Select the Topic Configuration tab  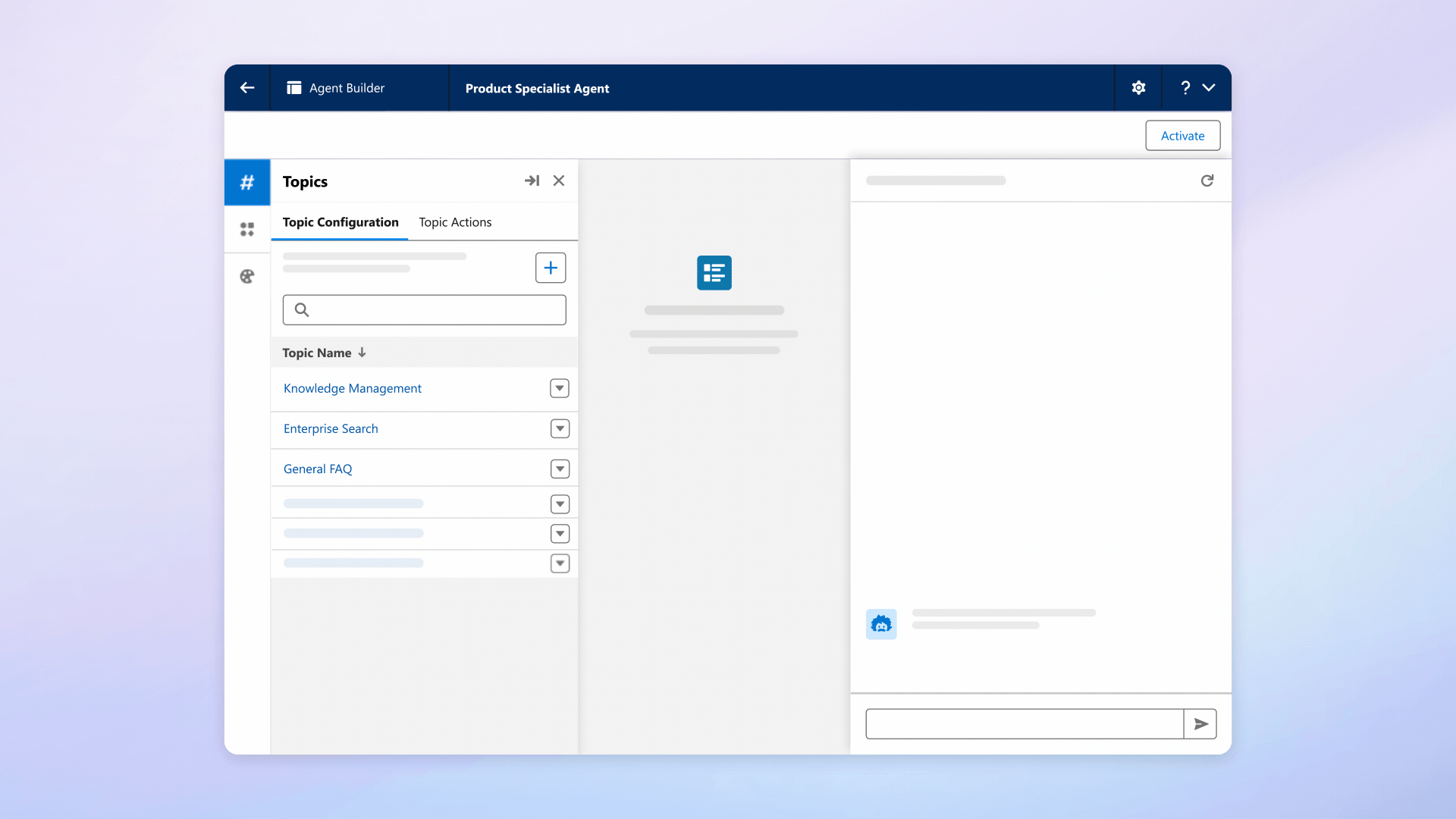340,222
